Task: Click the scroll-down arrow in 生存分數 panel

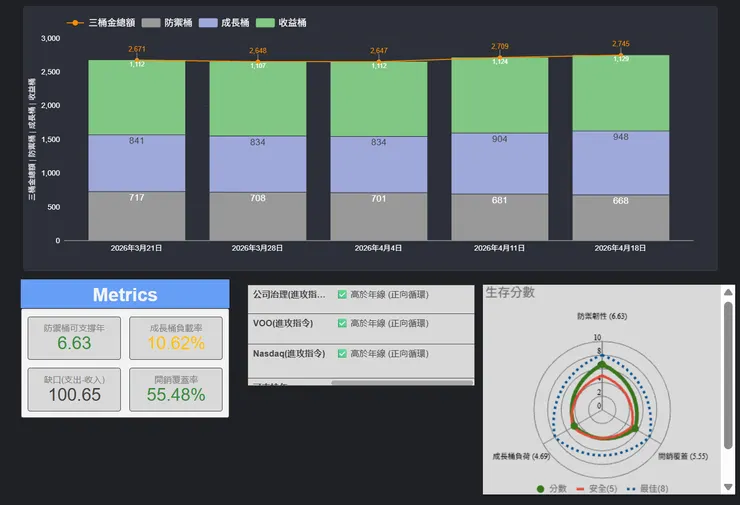Action: [x=728, y=487]
